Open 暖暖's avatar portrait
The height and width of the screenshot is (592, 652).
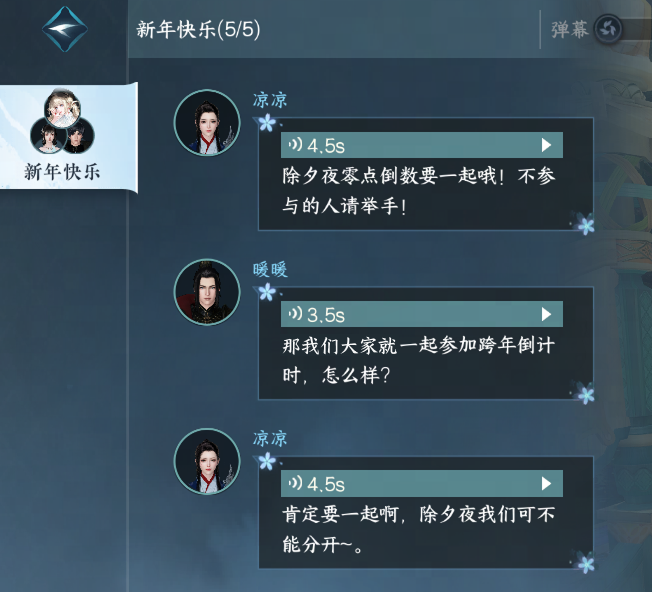click(207, 292)
